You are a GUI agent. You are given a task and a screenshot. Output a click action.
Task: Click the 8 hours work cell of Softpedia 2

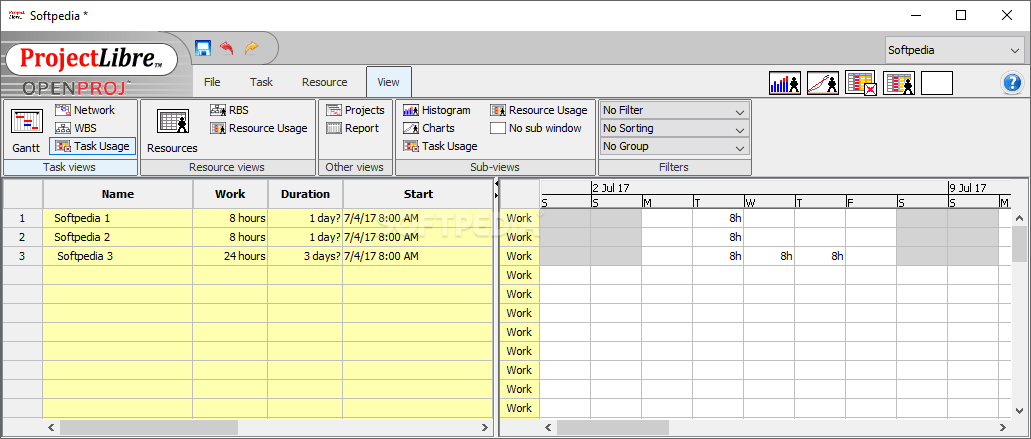[x=230, y=237]
